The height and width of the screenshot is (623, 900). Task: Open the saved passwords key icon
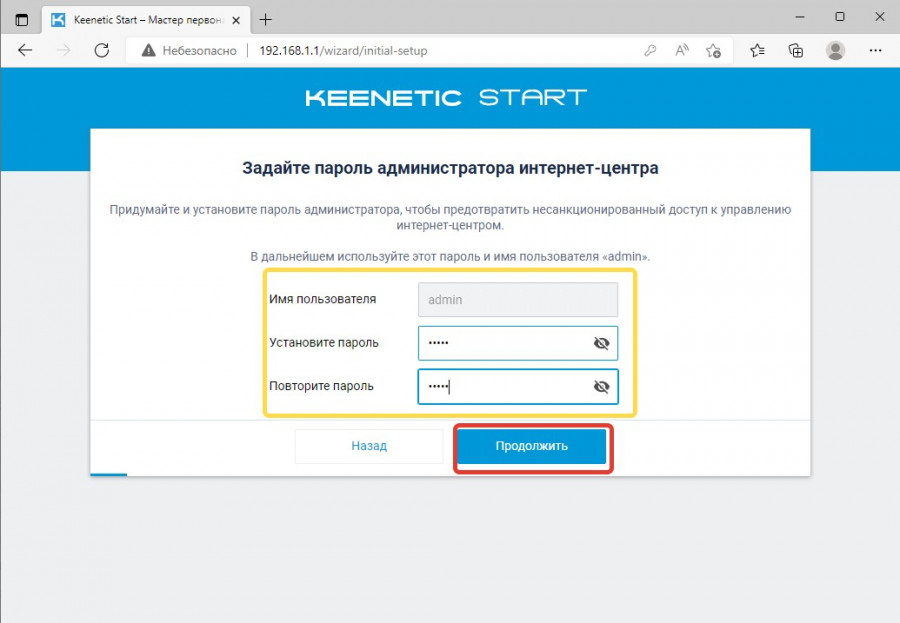click(x=651, y=50)
